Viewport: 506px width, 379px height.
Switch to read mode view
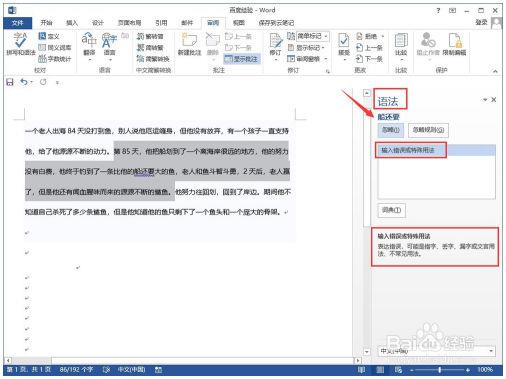(361, 370)
